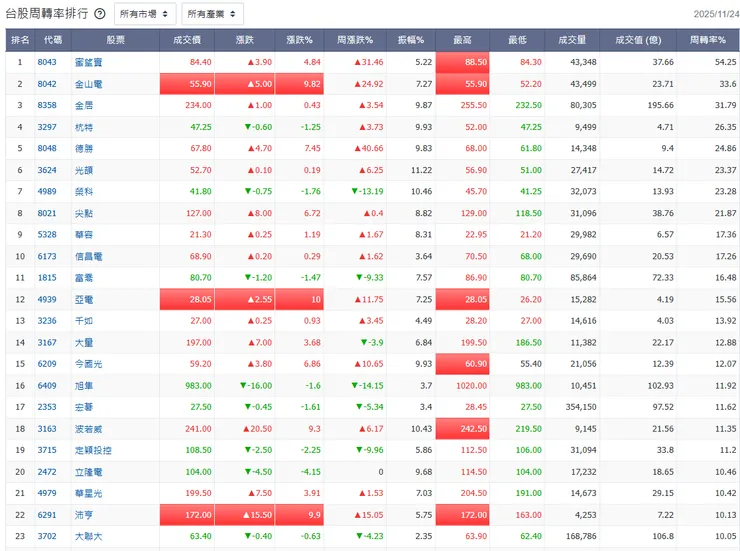
Task: Open the 千如 stock name link
Action: pos(84,321)
